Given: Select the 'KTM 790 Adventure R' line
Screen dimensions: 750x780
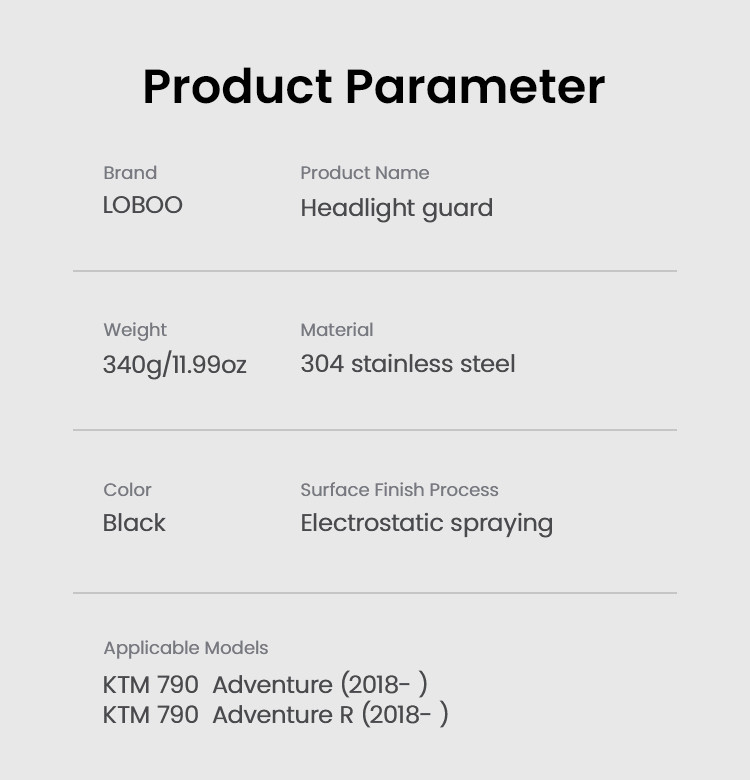Looking at the screenshot, I should (x=276, y=715).
